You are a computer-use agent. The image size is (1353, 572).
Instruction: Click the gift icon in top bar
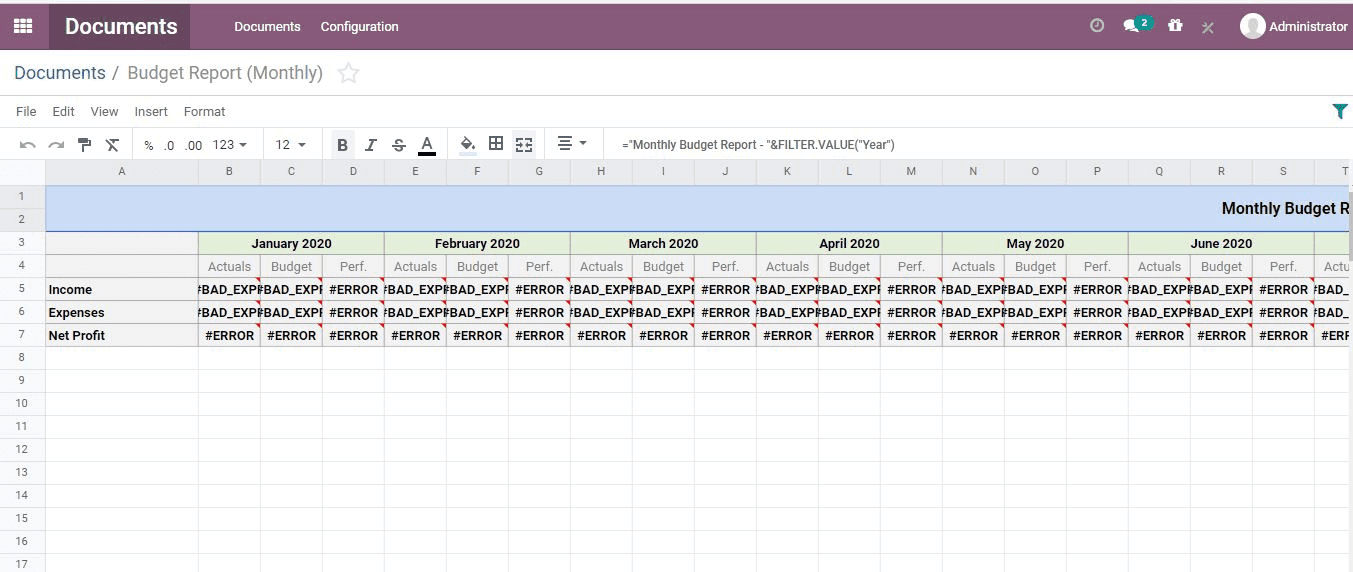click(1175, 25)
